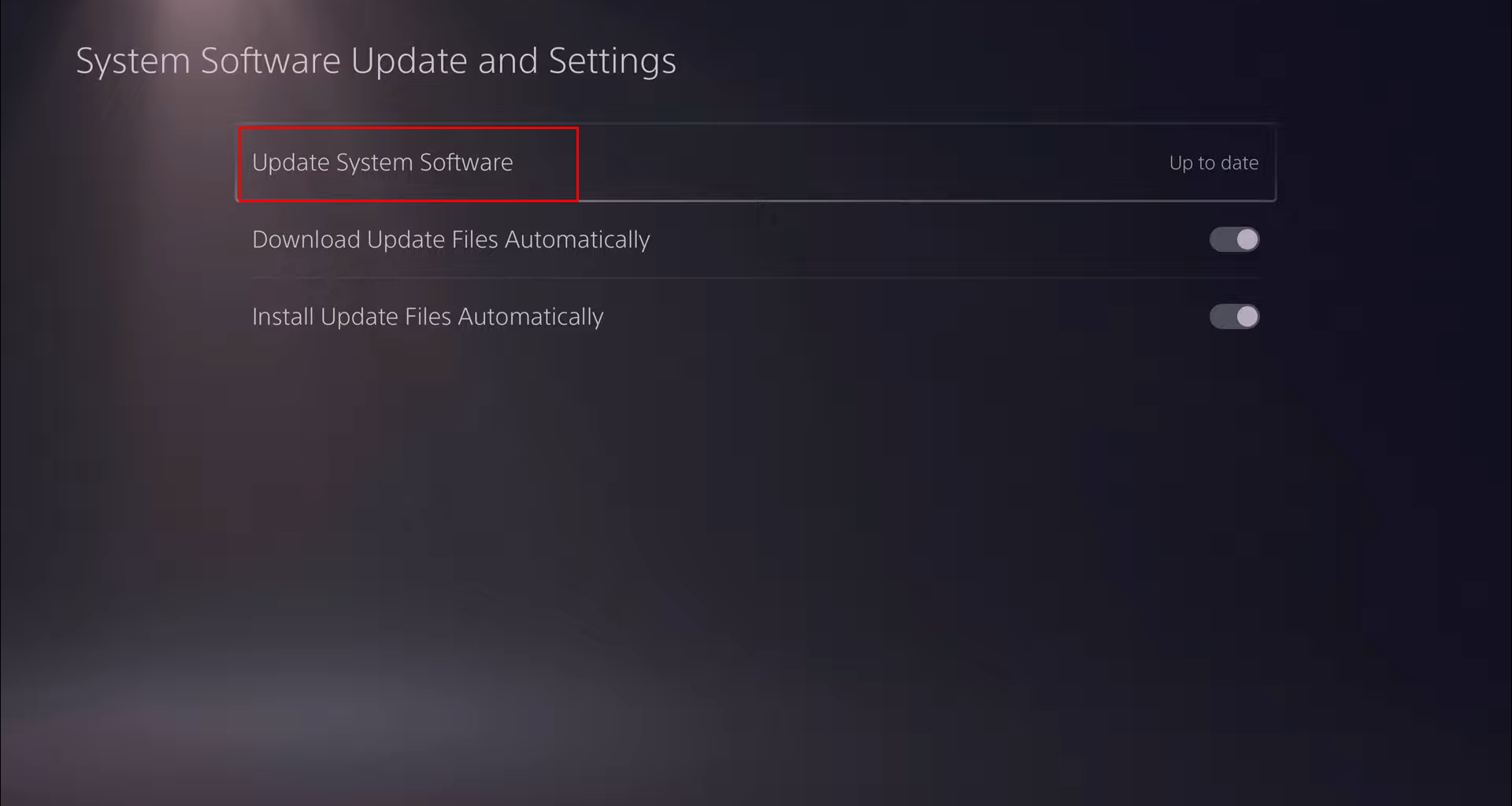Click the word 'Settings' in the page heading

point(612,61)
